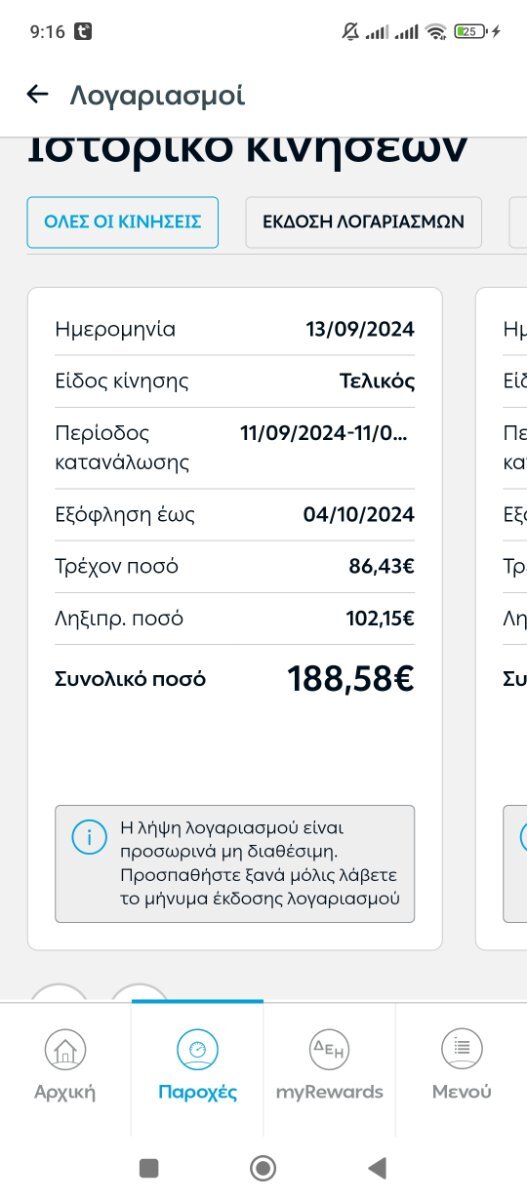The image size is (527, 1200).
Task: Tap Android square recent apps button
Action: click(149, 1168)
